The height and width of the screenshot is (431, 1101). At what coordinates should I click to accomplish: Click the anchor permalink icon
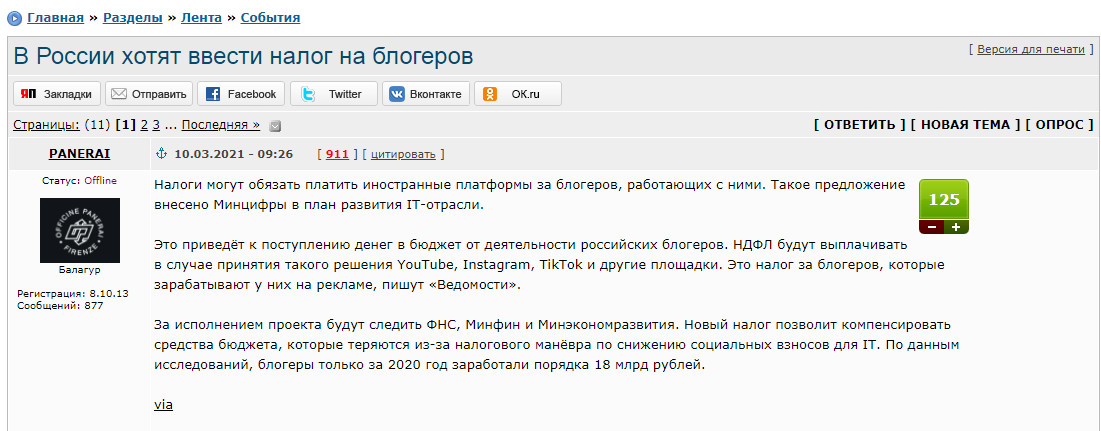tap(161, 154)
